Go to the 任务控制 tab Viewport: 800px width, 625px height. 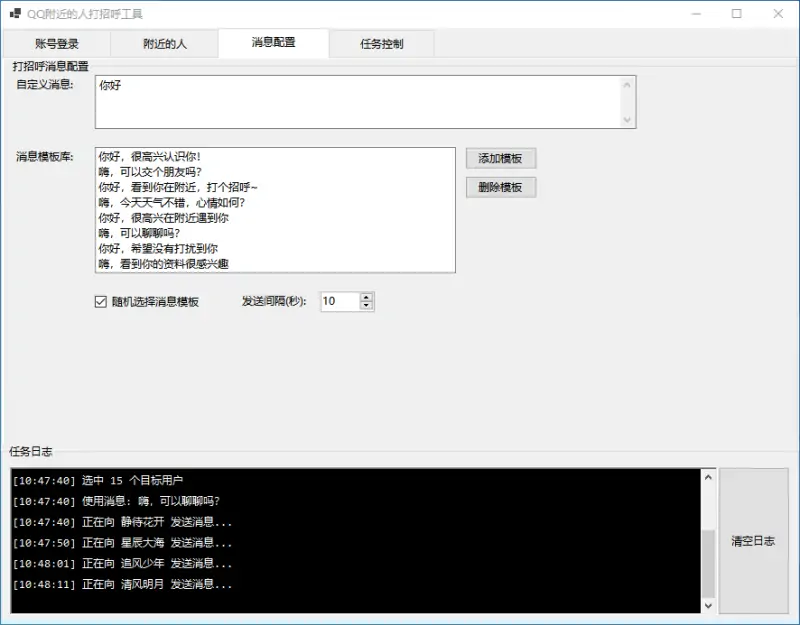382,44
